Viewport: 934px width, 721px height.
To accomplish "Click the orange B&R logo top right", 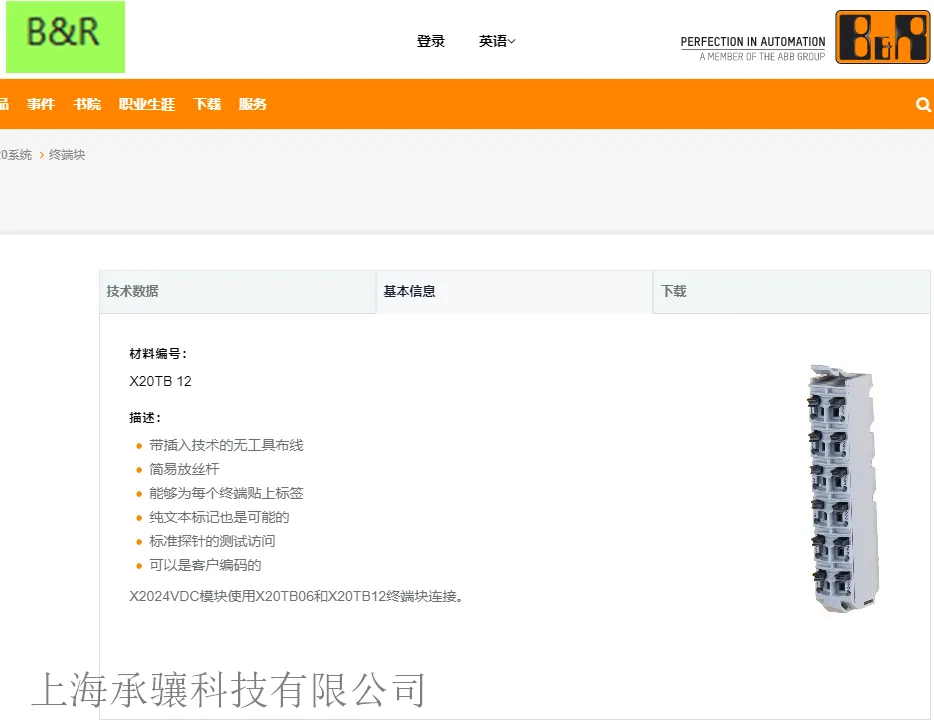I will 882,37.
